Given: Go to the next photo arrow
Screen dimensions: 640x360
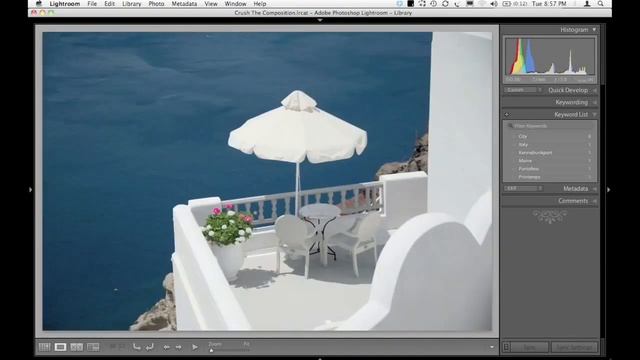Looking at the screenshot, I should pos(178,347).
